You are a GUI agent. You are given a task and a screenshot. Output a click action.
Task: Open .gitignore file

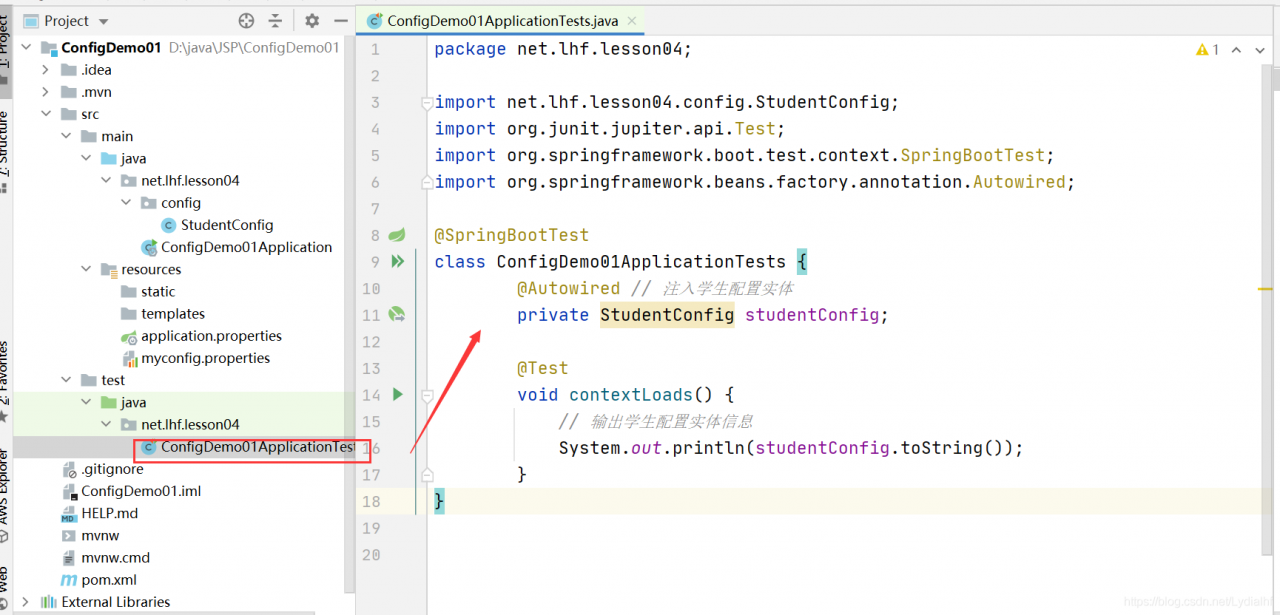[x=102, y=469]
